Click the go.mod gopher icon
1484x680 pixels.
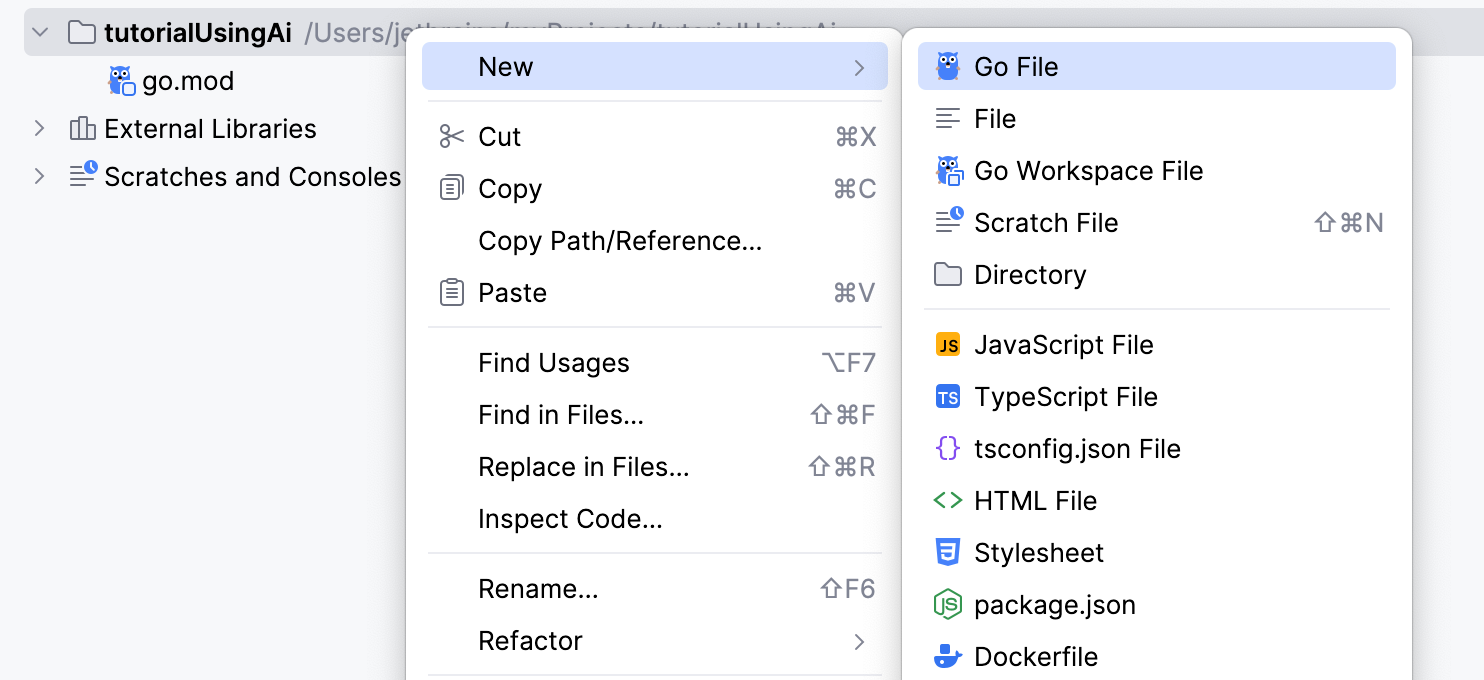(120, 80)
